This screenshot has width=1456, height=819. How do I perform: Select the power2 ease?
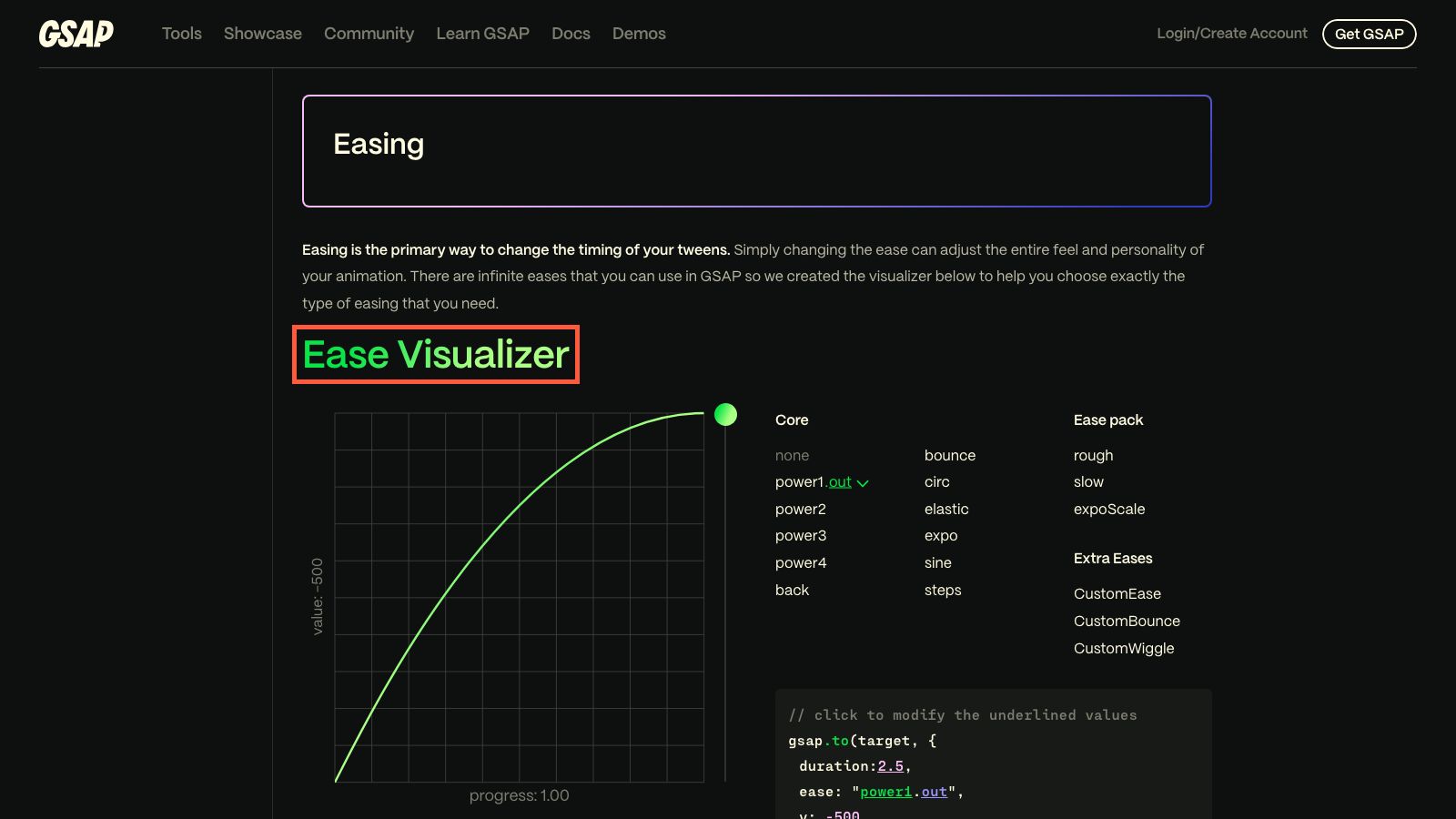point(801,510)
